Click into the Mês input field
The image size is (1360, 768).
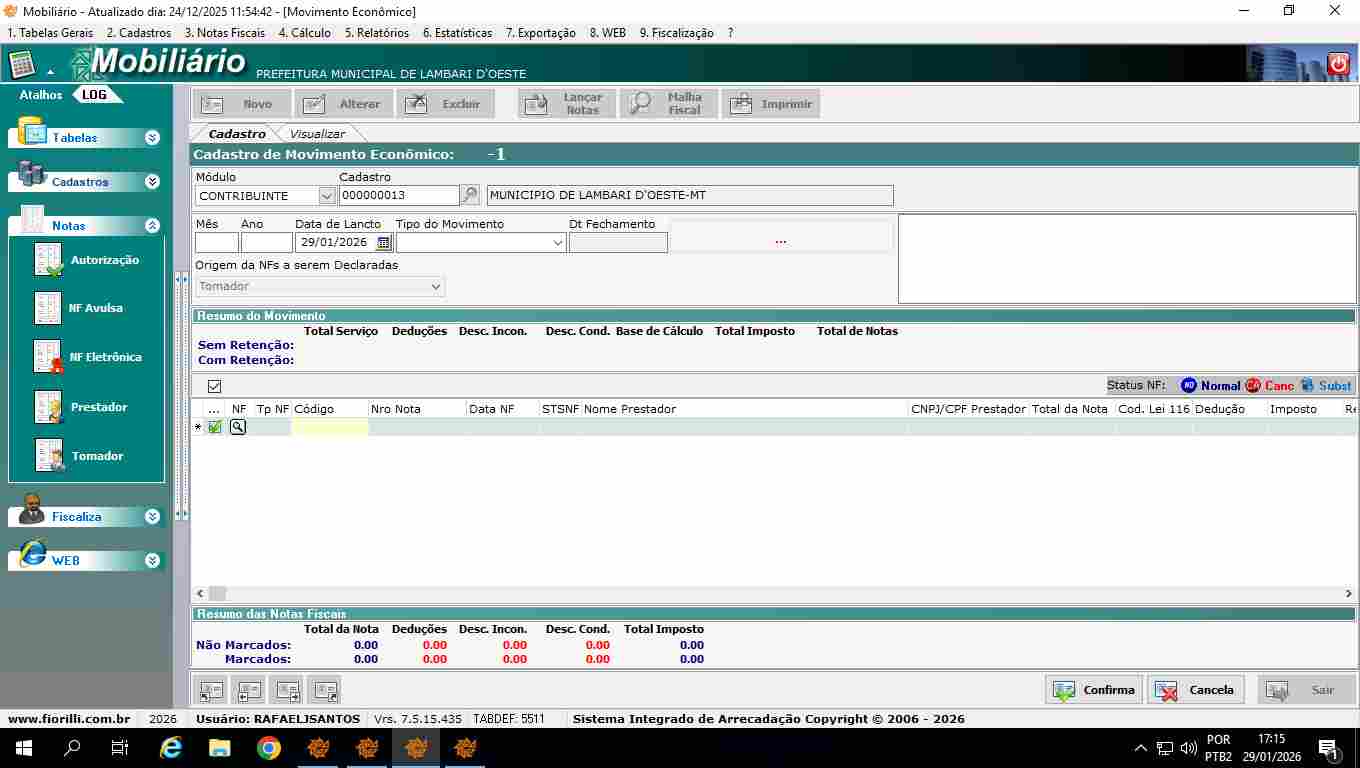point(216,243)
